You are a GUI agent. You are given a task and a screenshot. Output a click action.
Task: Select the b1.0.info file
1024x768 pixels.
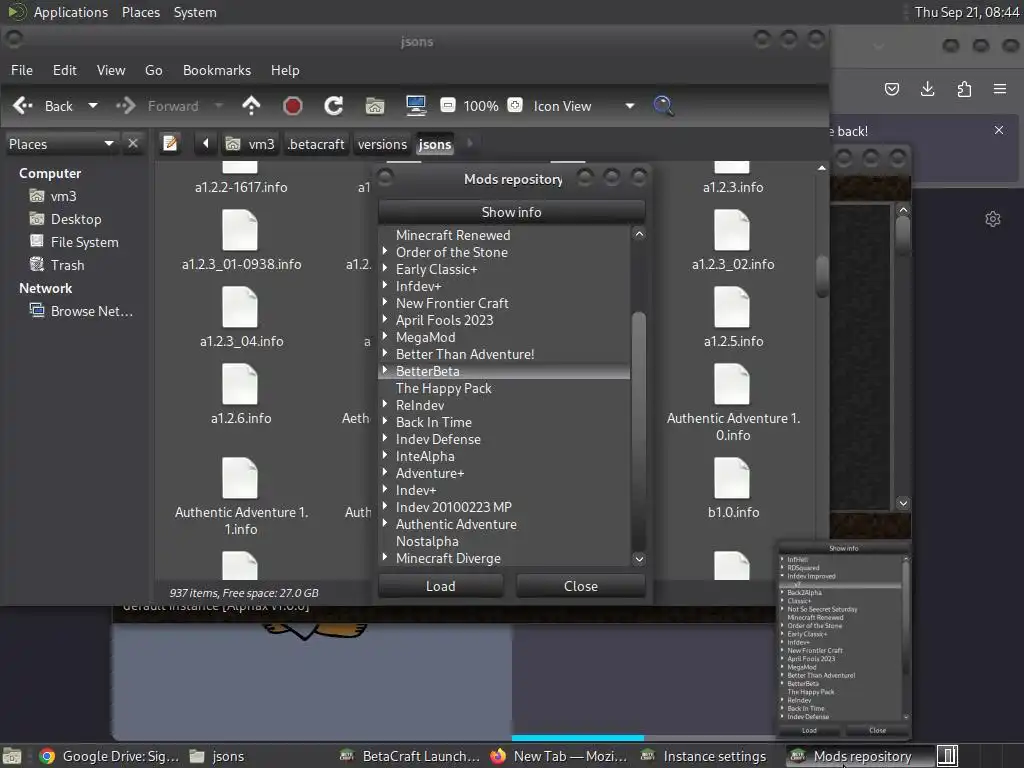pyautogui.click(x=733, y=488)
